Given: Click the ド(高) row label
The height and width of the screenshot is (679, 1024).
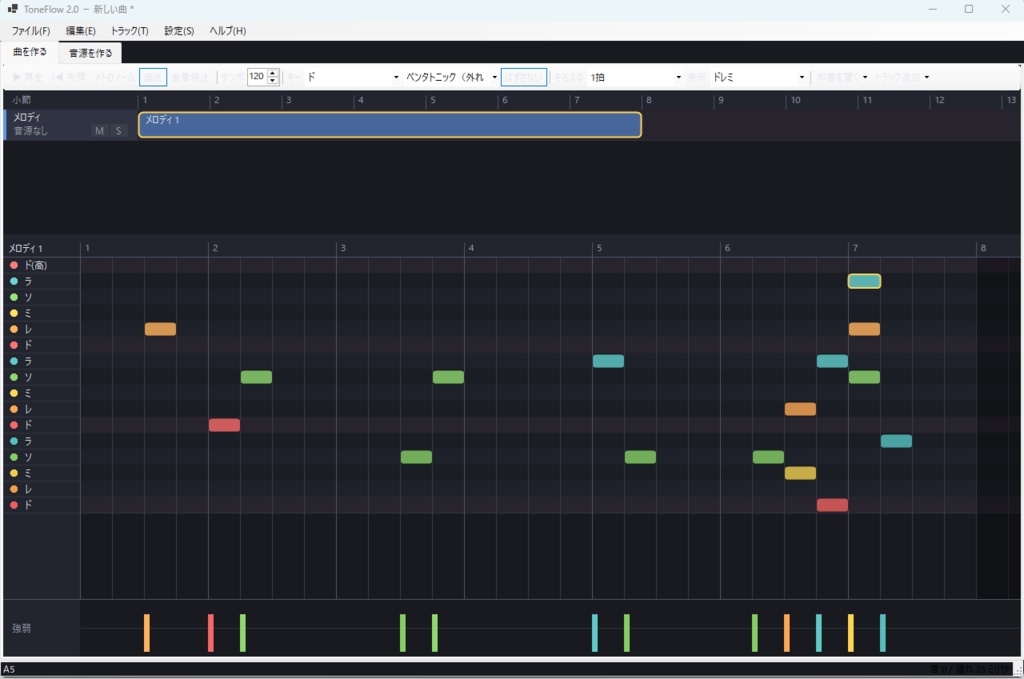Looking at the screenshot, I should [35, 265].
